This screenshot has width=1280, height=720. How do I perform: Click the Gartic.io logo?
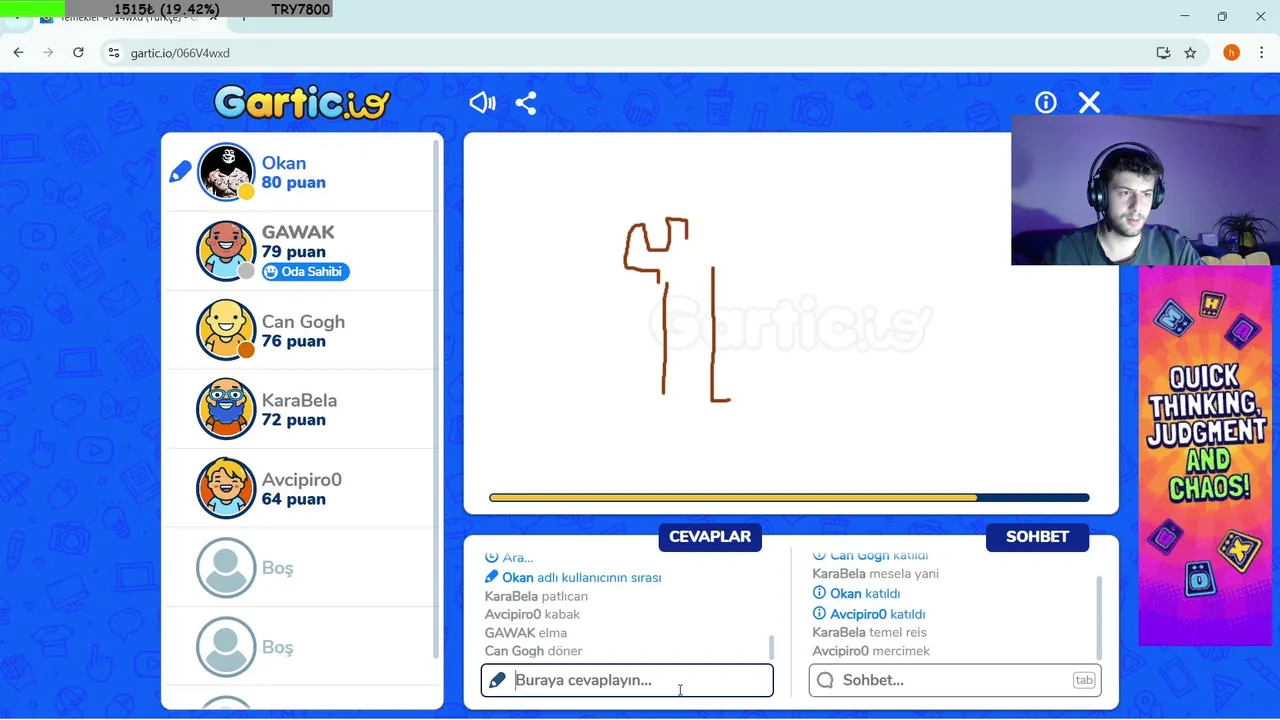[x=302, y=102]
